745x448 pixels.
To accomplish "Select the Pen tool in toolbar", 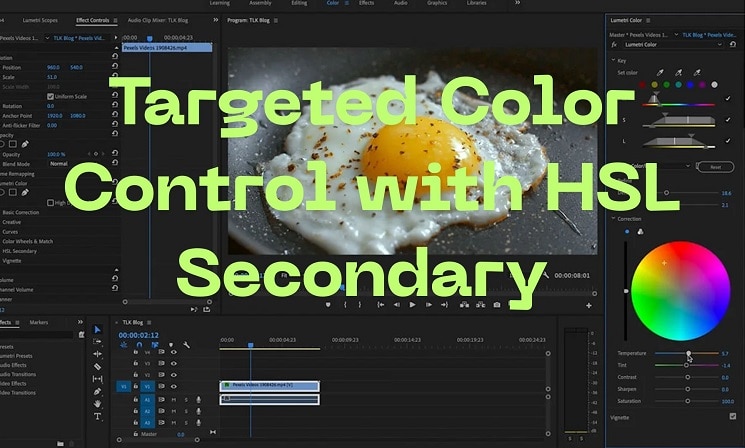I will point(97,391).
